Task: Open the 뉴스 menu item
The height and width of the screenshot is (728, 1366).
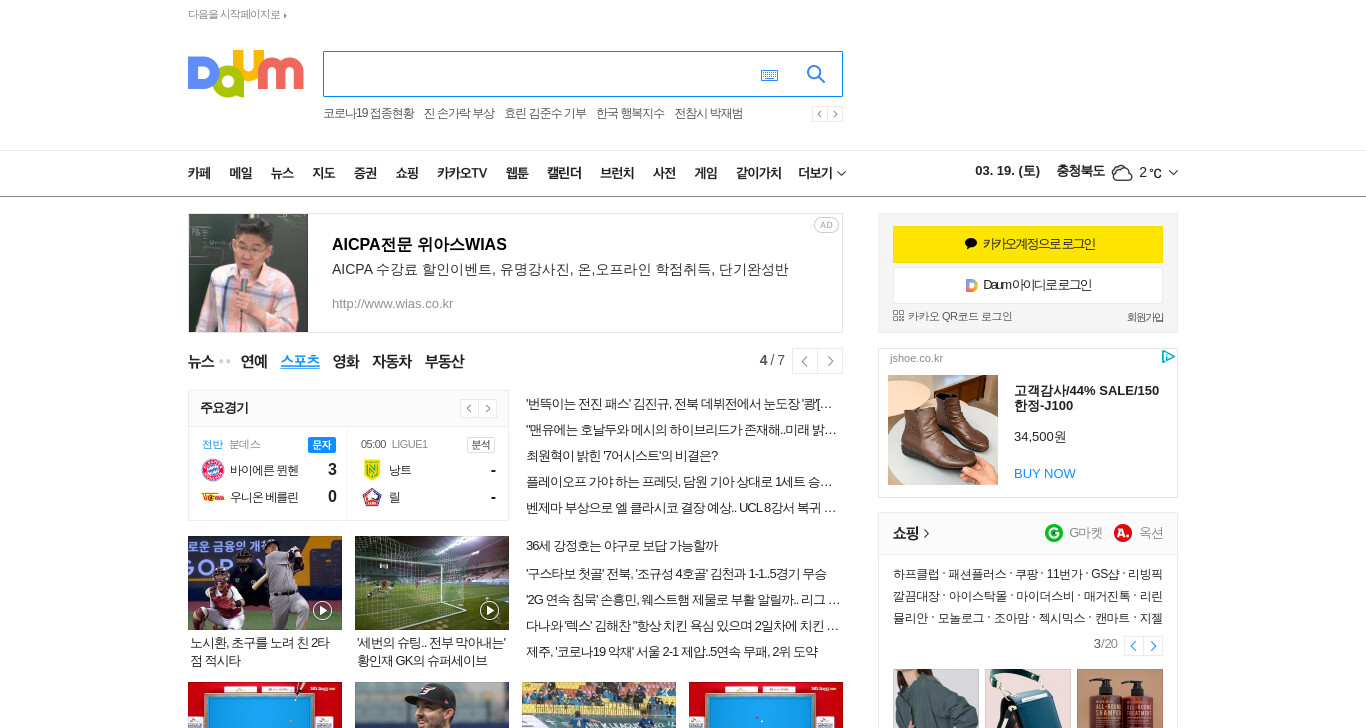Action: coord(282,173)
